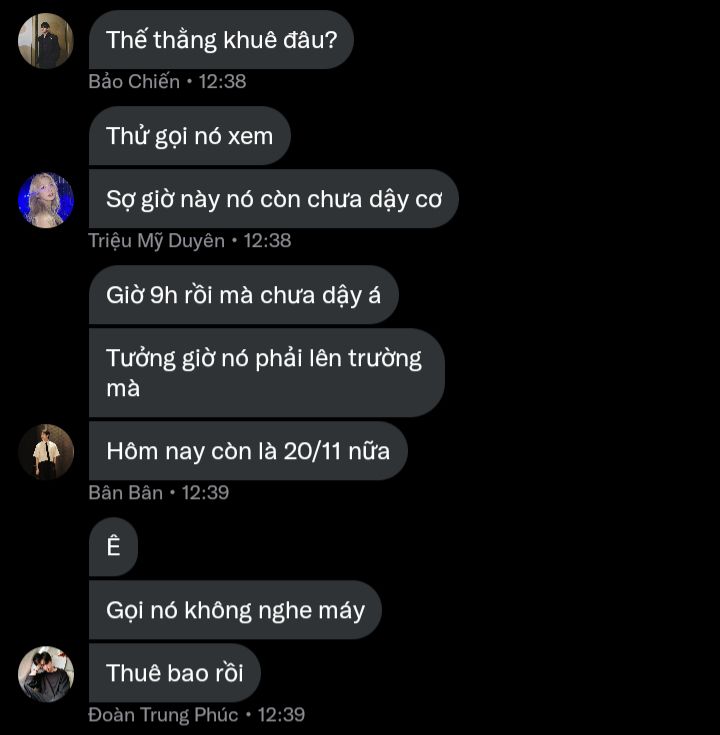Select the "Hôm nay còn là 20/11 nữa" message

[x=248, y=451]
